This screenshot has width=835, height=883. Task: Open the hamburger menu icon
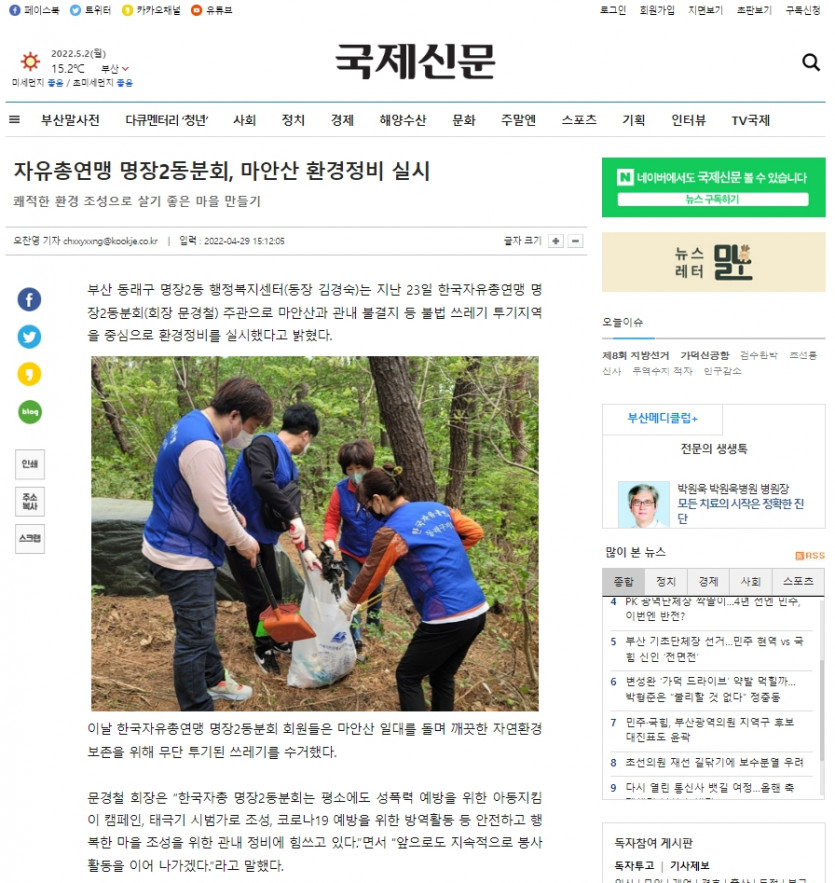click(x=15, y=119)
